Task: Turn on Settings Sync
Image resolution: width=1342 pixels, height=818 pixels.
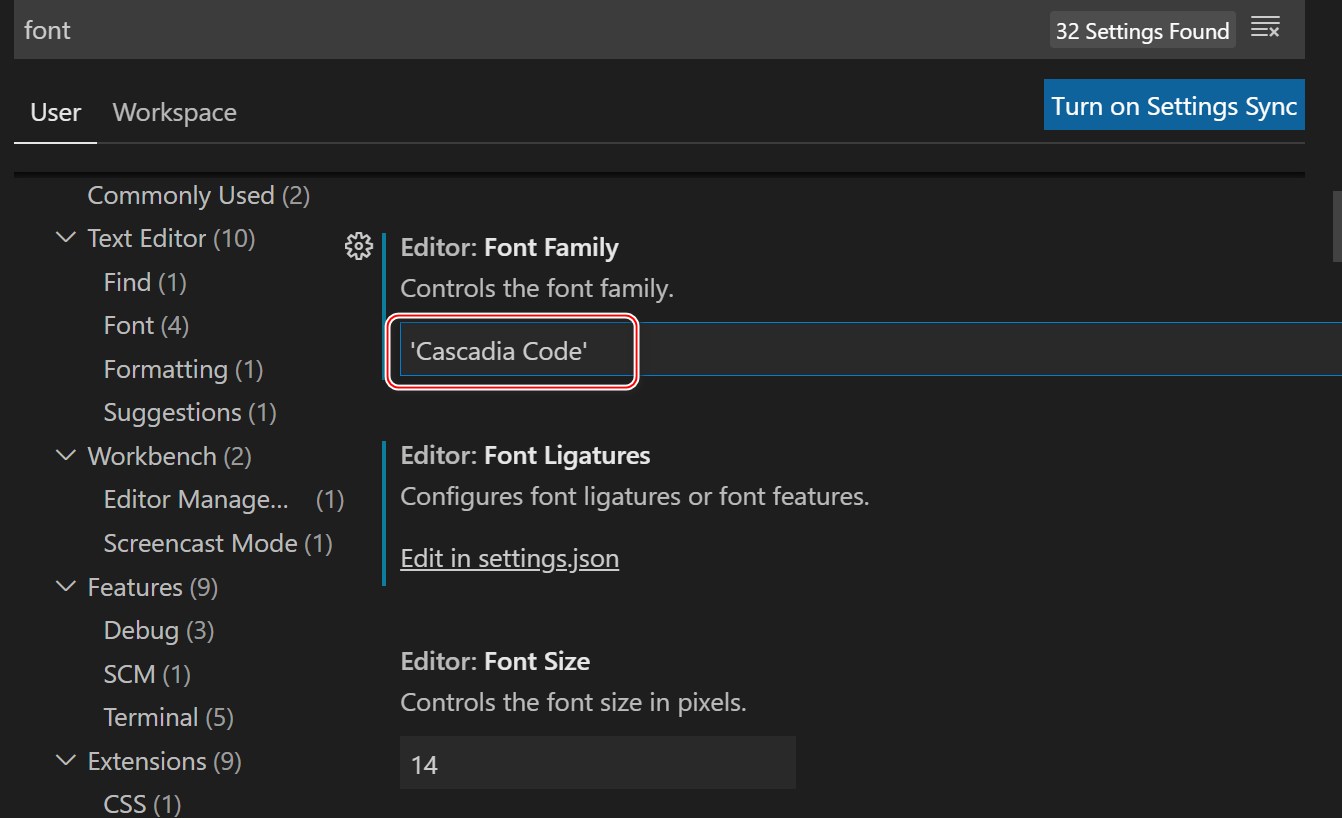Action: pos(1174,105)
